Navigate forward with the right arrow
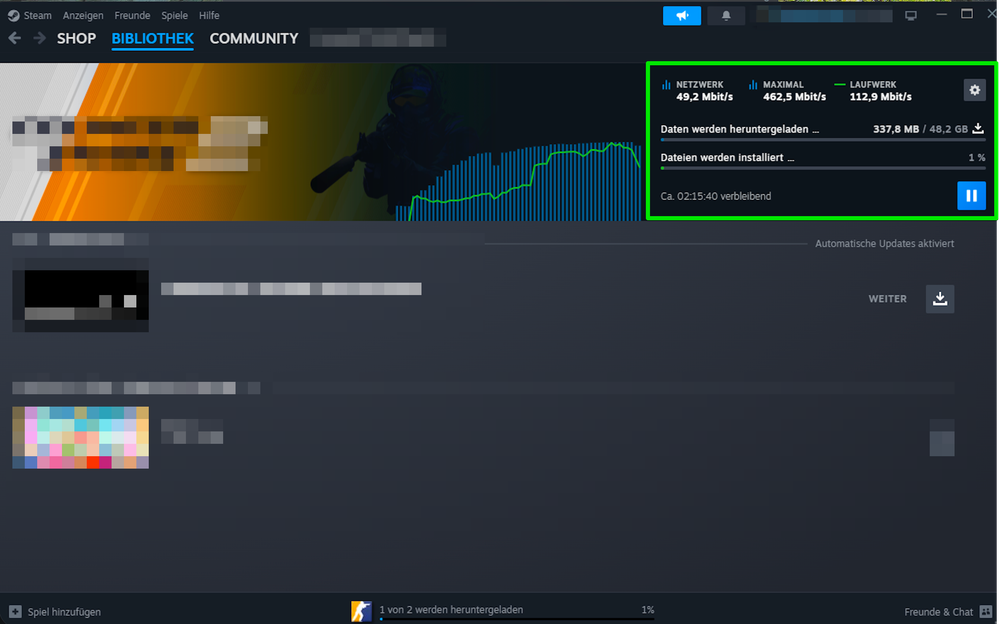 (x=39, y=39)
